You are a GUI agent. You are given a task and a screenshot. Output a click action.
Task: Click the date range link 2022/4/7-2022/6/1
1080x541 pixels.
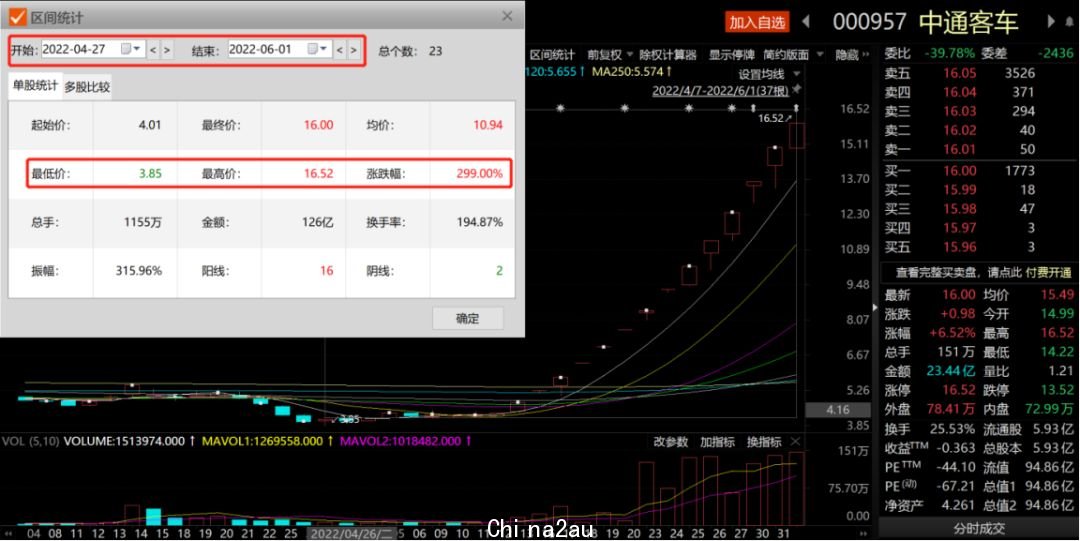(720, 90)
